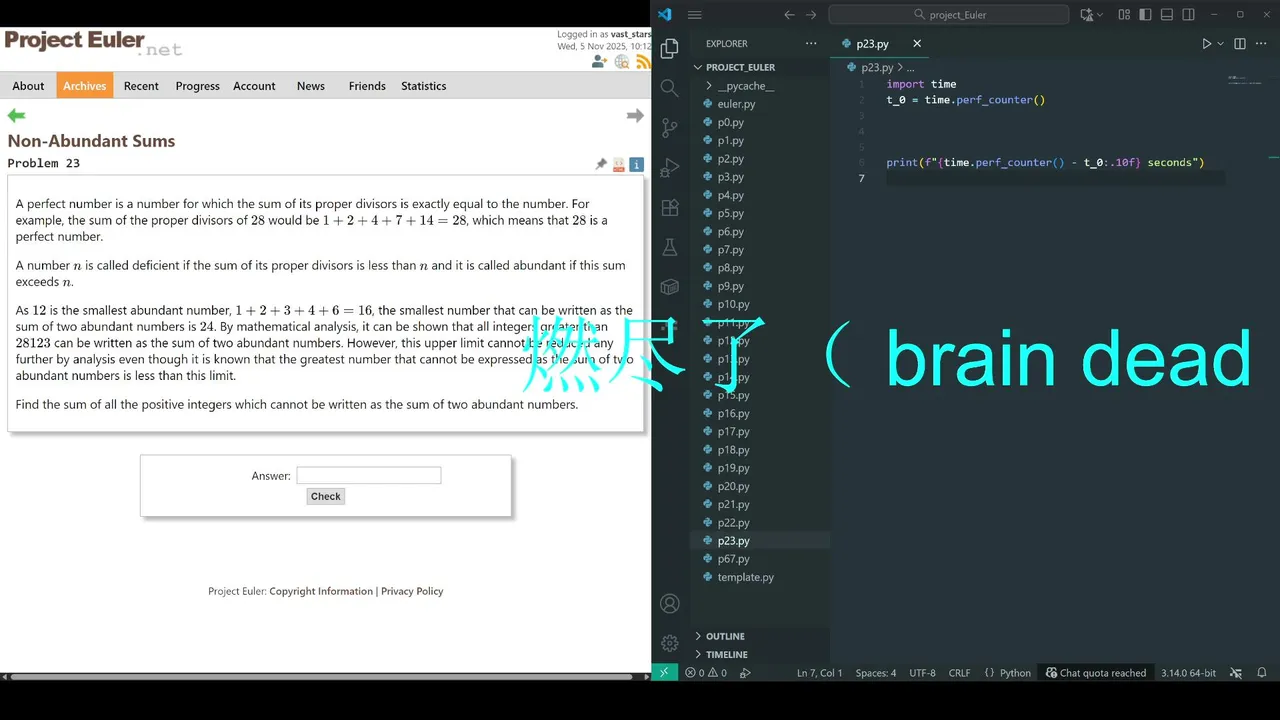The width and height of the screenshot is (1280, 720).
Task: Click the Answer input field
Action: click(369, 476)
